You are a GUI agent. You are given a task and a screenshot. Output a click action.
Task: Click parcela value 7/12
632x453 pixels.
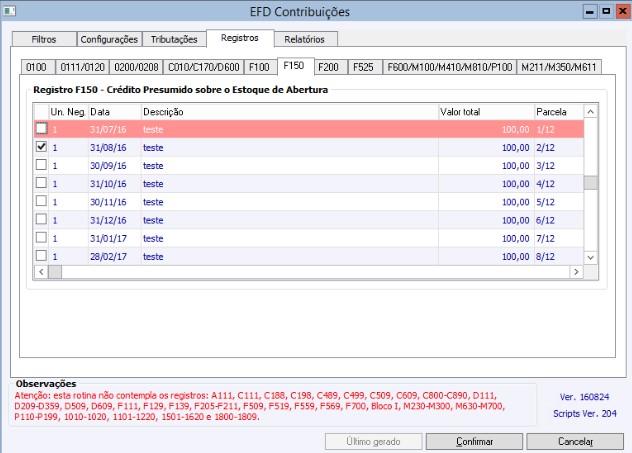pyautogui.click(x=545, y=239)
